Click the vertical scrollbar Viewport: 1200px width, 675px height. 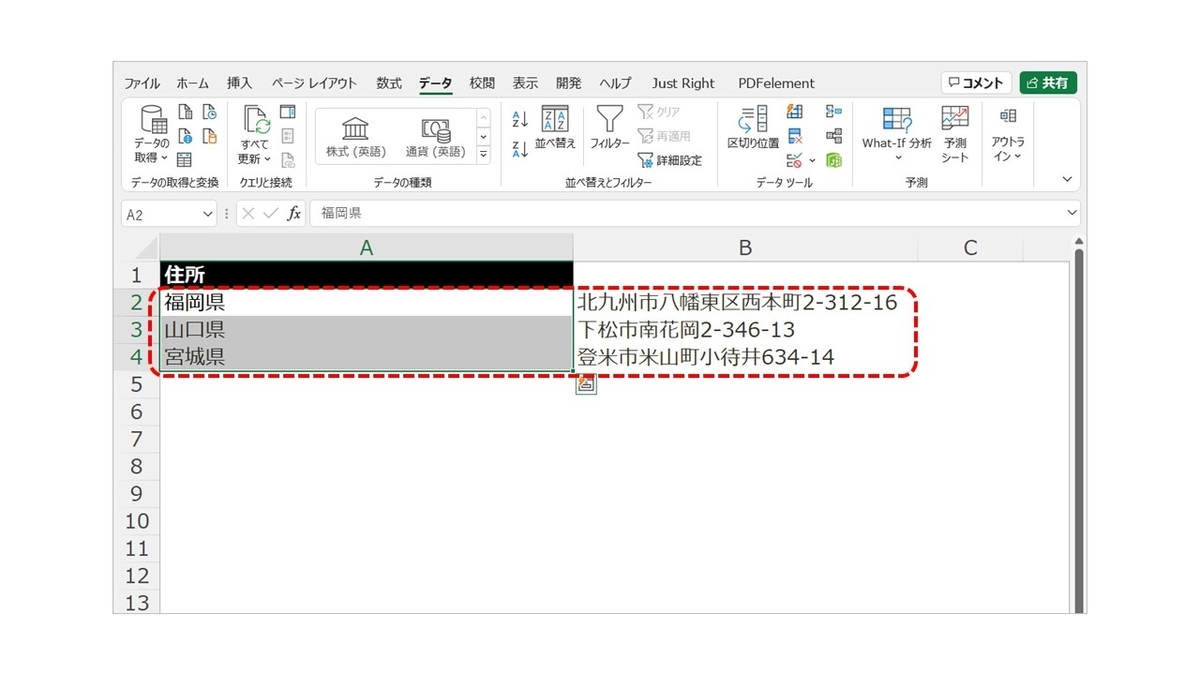(1078, 430)
